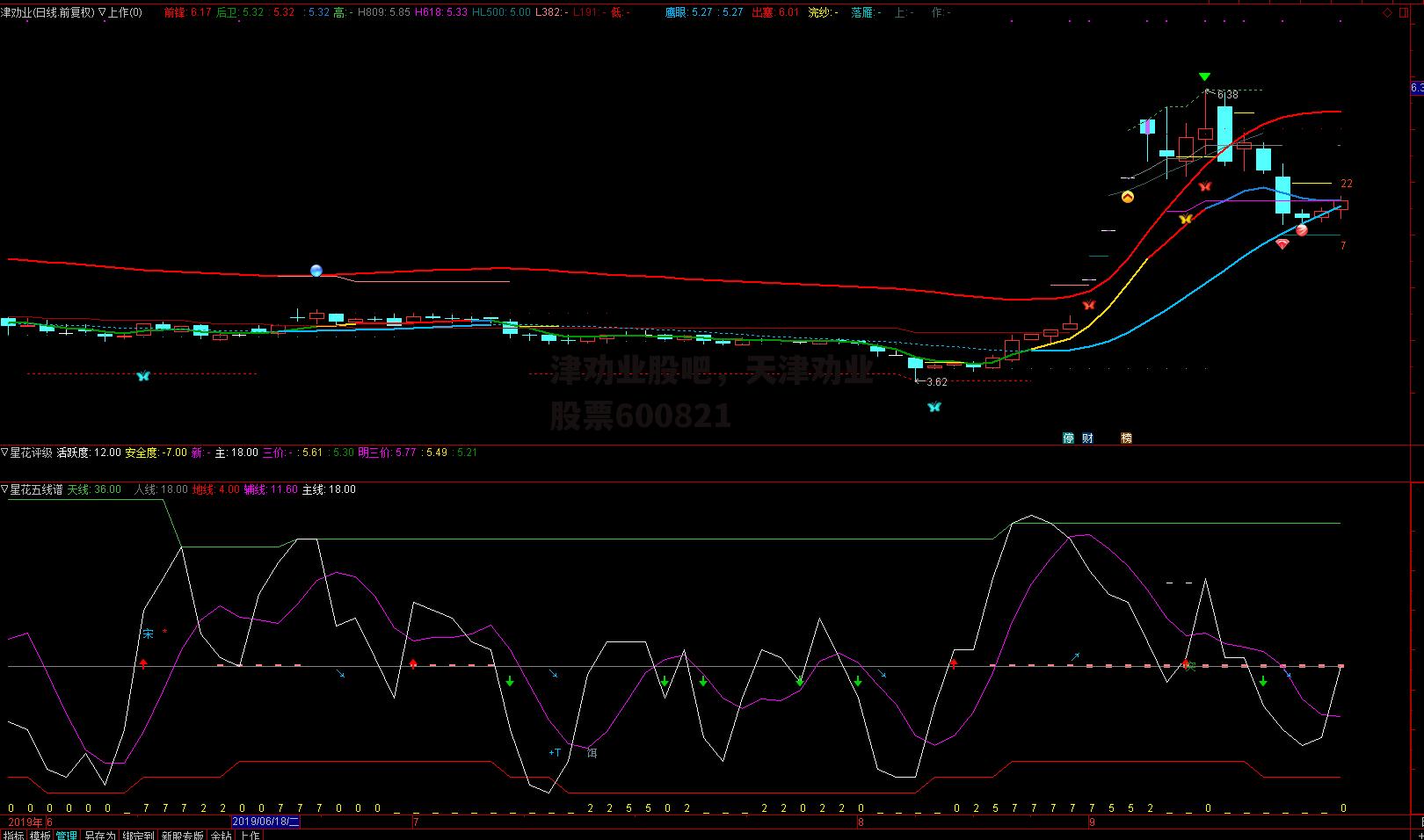Click the HL500: 5.00 value
The height and width of the screenshot is (840, 1424).
pyautogui.click(x=501, y=12)
